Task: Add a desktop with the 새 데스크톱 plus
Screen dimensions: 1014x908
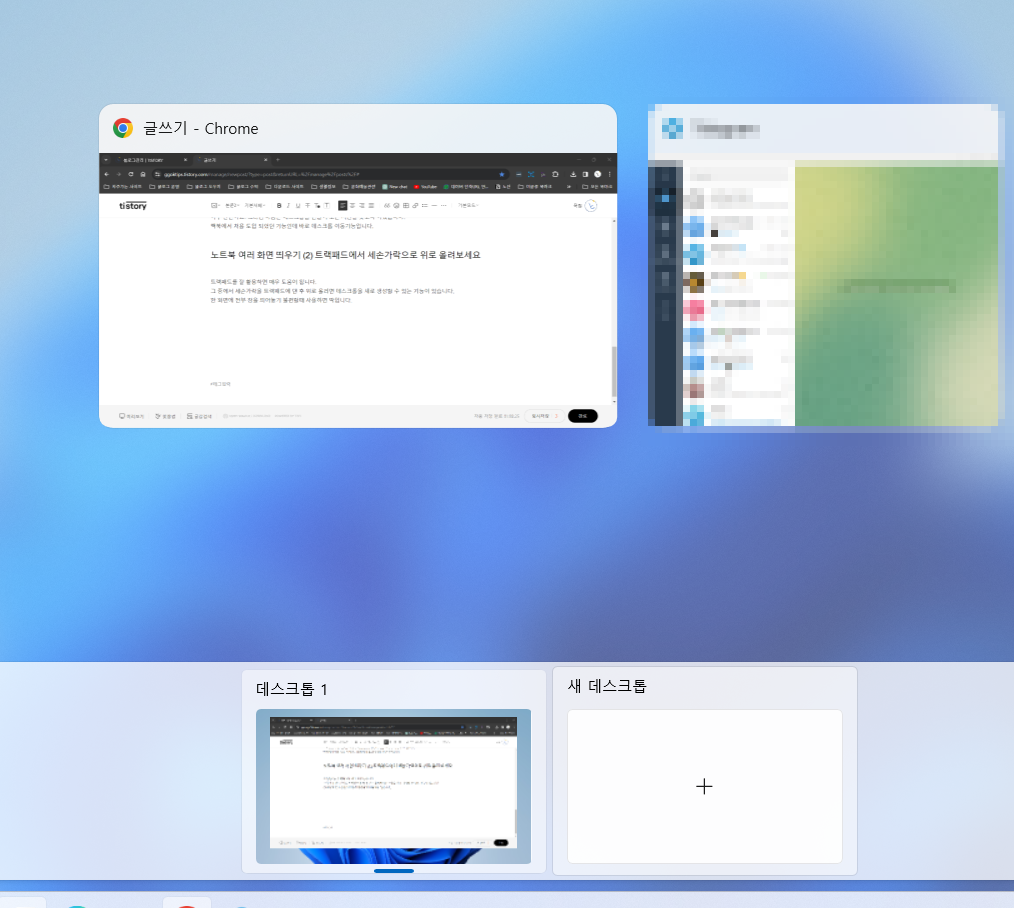Action: [704, 786]
